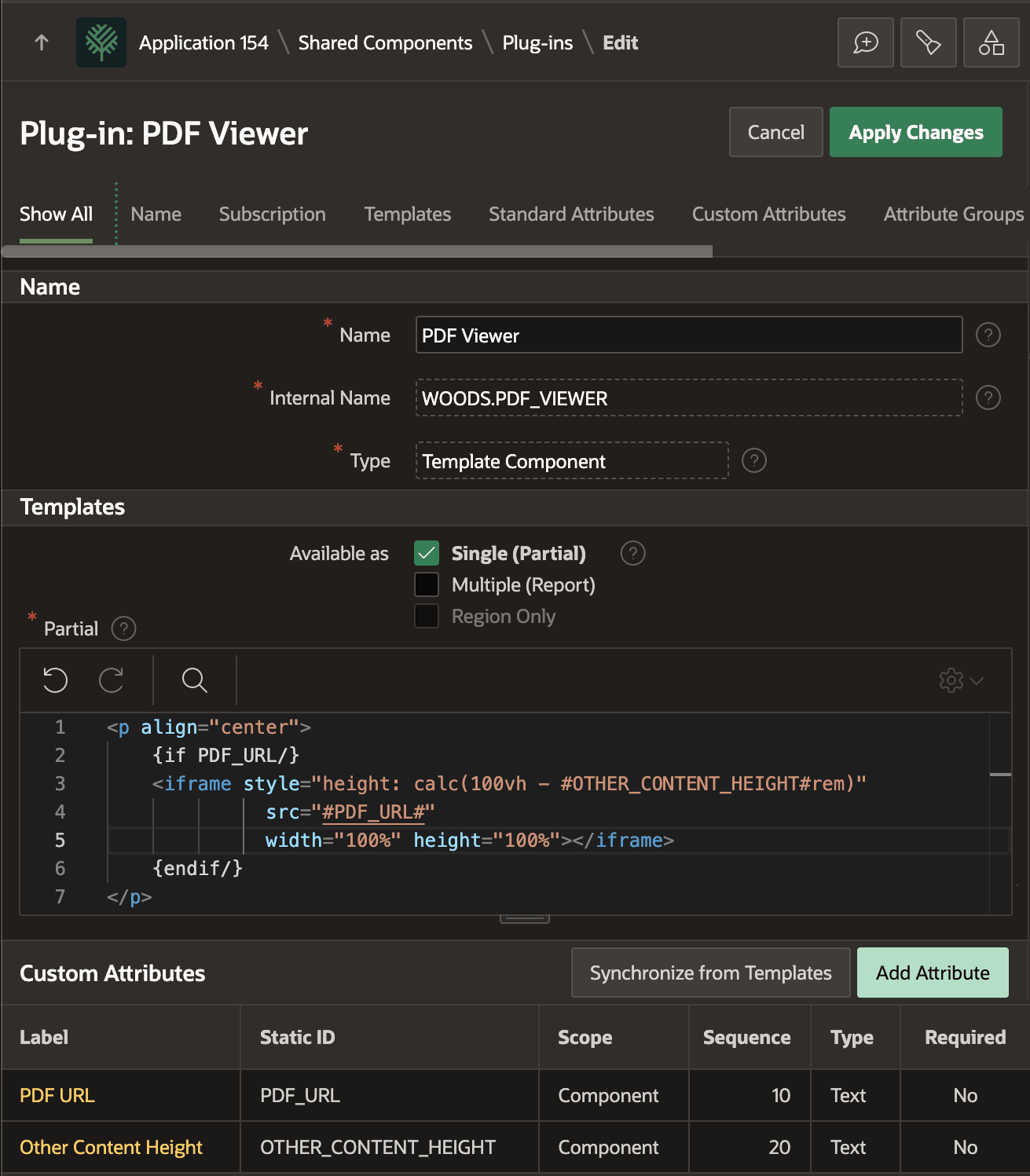This screenshot has height=1176, width=1030.
Task: Switch to Show All tab
Action: (x=56, y=214)
